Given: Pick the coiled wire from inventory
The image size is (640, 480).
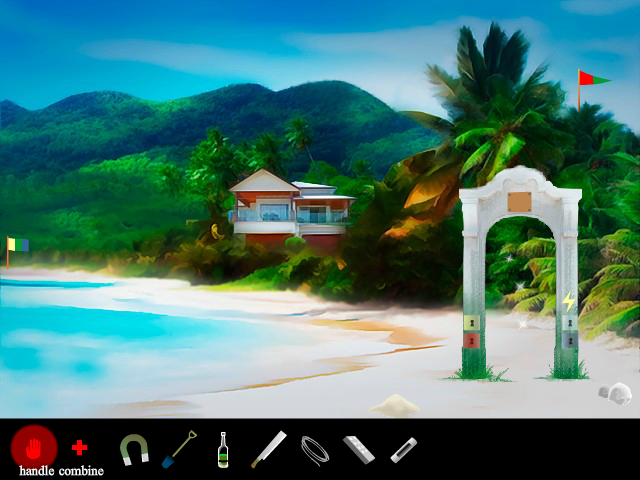Looking at the screenshot, I should click(x=315, y=451).
